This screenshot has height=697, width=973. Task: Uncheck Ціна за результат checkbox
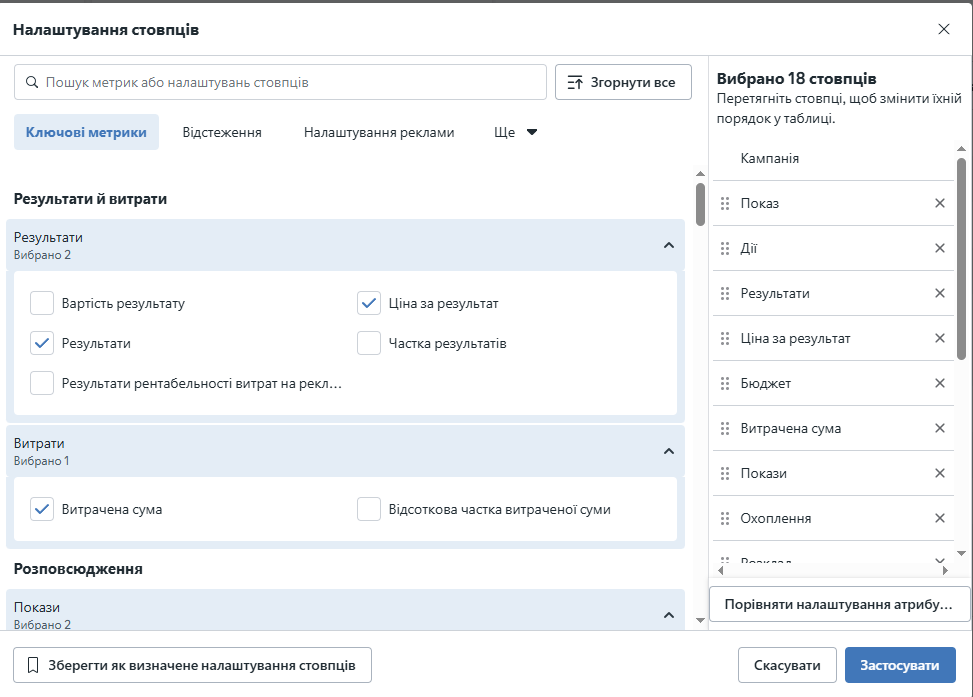click(x=369, y=304)
